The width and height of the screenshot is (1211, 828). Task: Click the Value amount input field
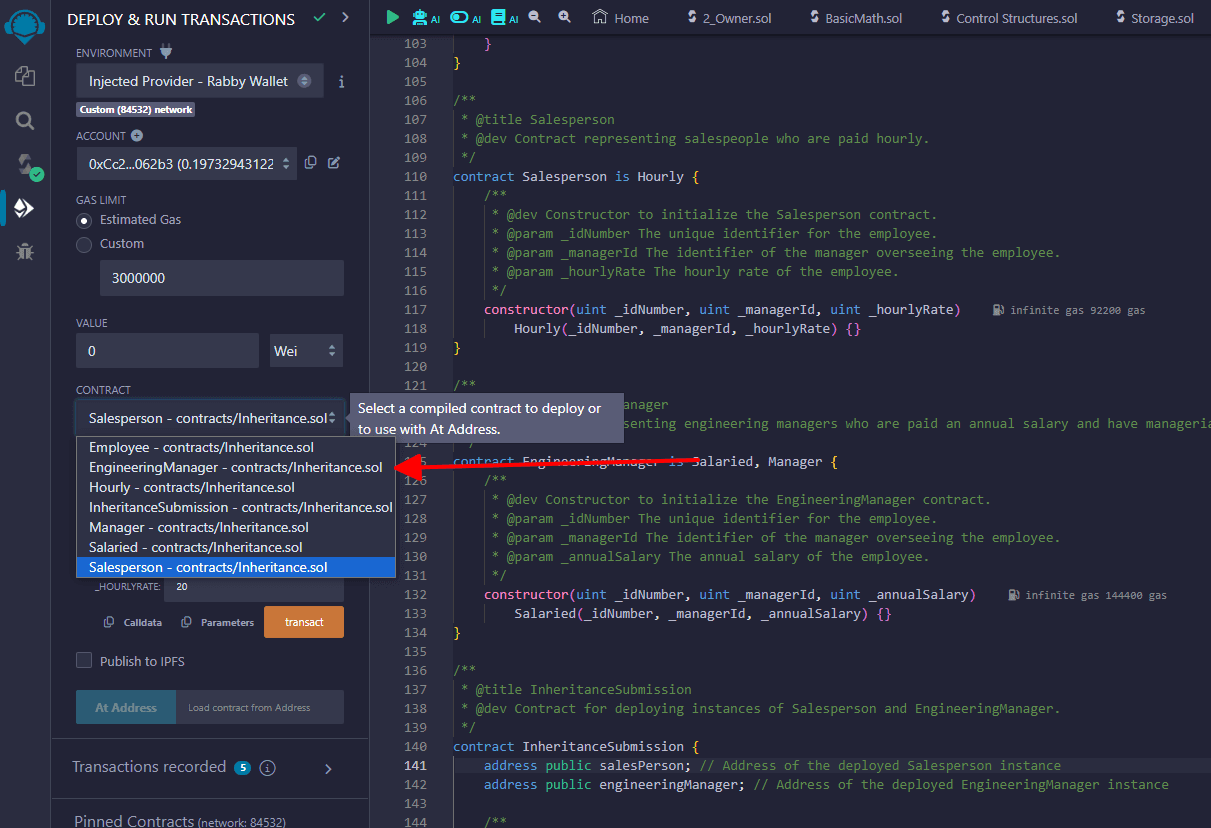[167, 351]
